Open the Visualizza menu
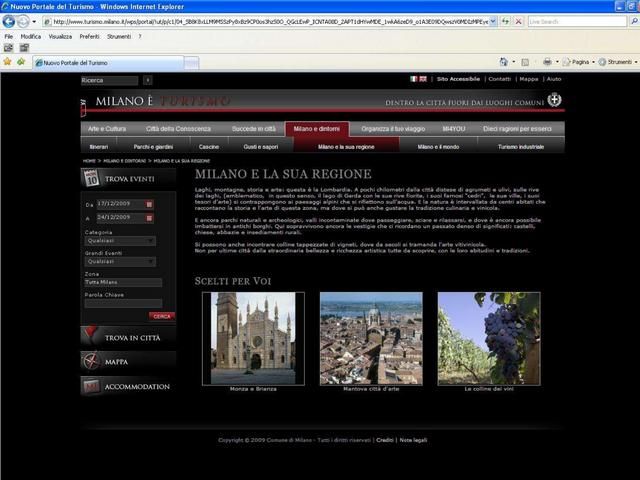Image resolution: width=640 pixels, height=480 pixels. pyautogui.click(x=60, y=36)
